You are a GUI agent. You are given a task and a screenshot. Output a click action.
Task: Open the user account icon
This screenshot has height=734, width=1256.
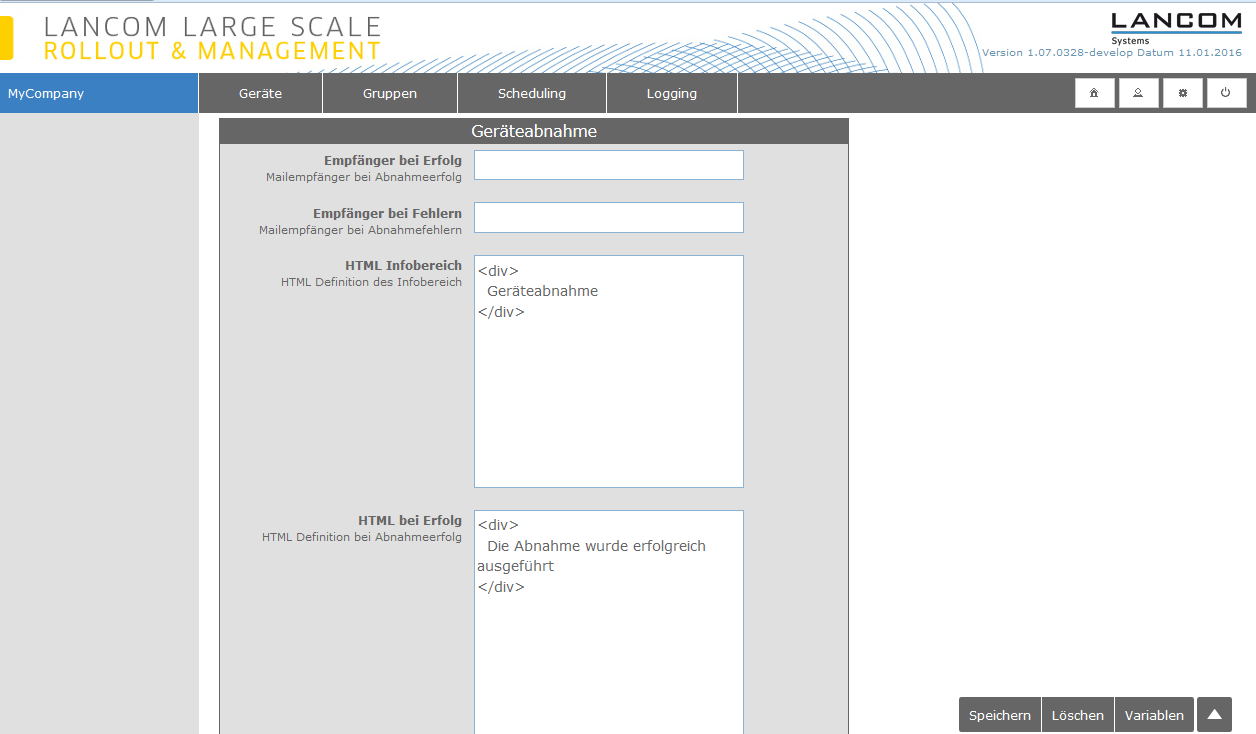pos(1138,93)
